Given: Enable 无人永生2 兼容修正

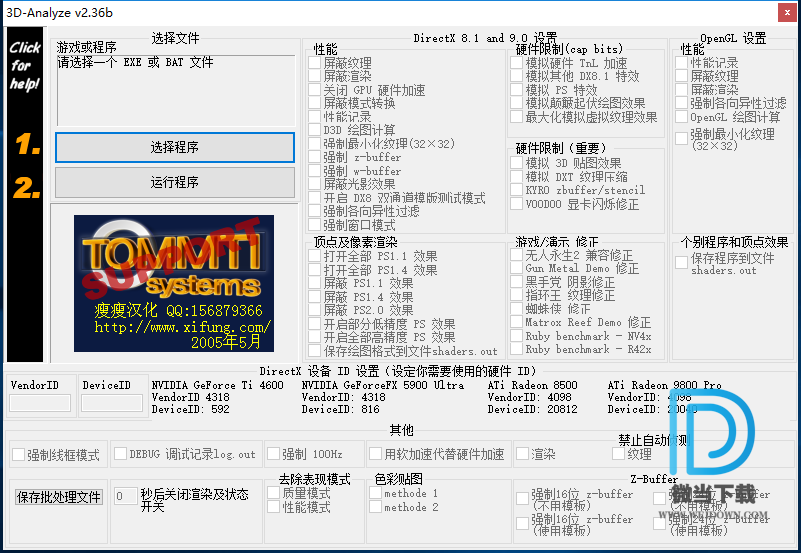Looking at the screenshot, I should [x=516, y=254].
